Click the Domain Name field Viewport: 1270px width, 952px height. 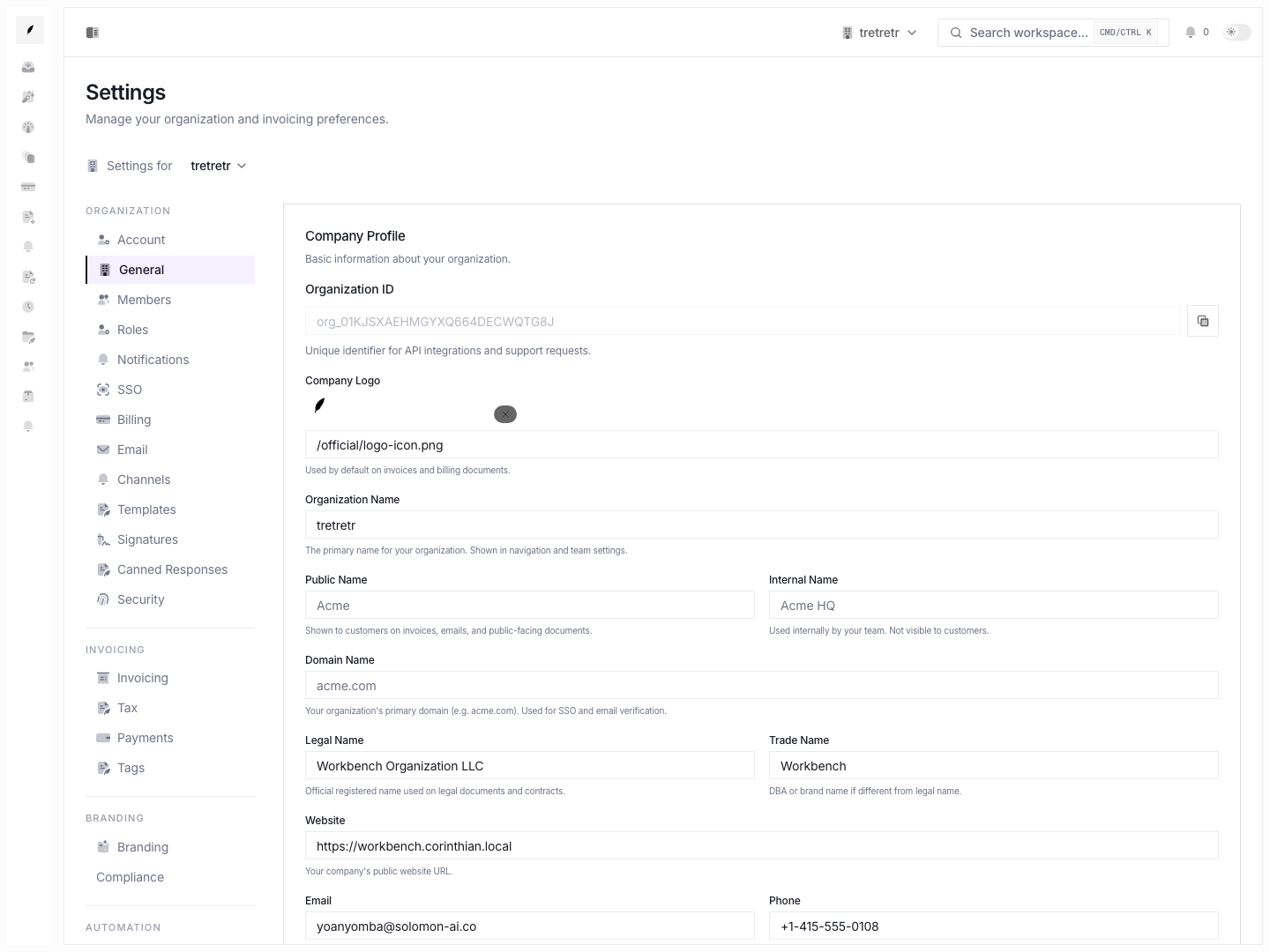(x=762, y=686)
